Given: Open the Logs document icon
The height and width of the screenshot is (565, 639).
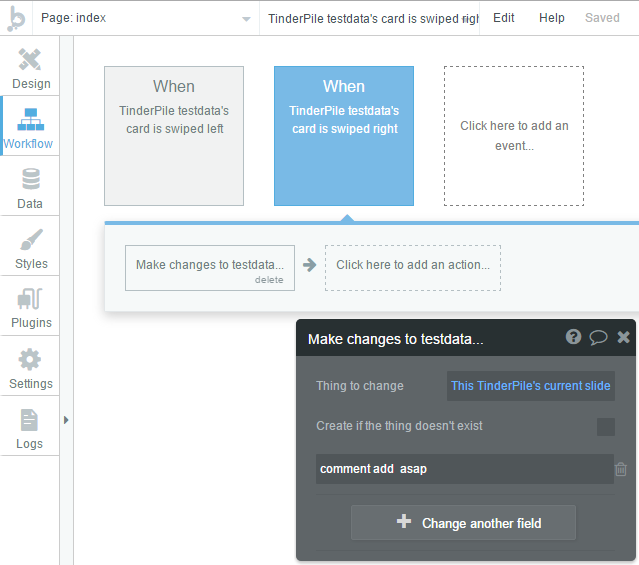Looking at the screenshot, I should [29, 420].
